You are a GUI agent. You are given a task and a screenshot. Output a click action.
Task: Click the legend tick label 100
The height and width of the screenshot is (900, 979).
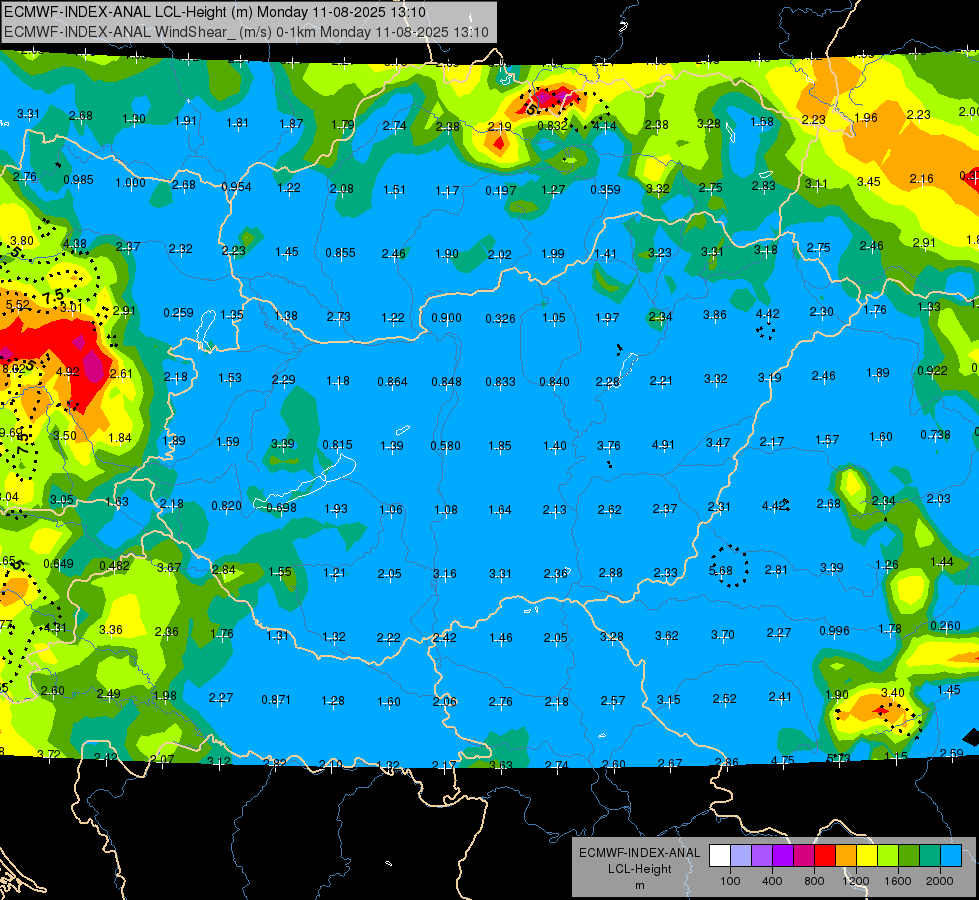click(730, 881)
